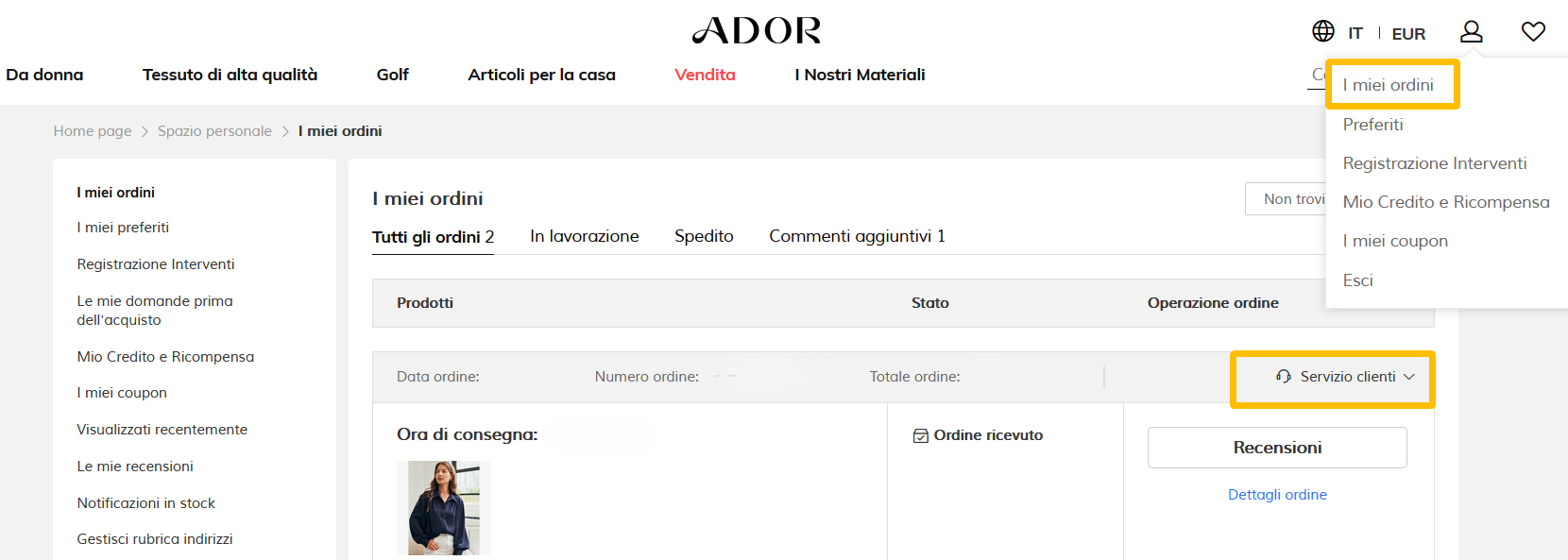This screenshot has width=1568, height=560.
Task: Click the ordered product thumbnail image
Action: click(444, 508)
